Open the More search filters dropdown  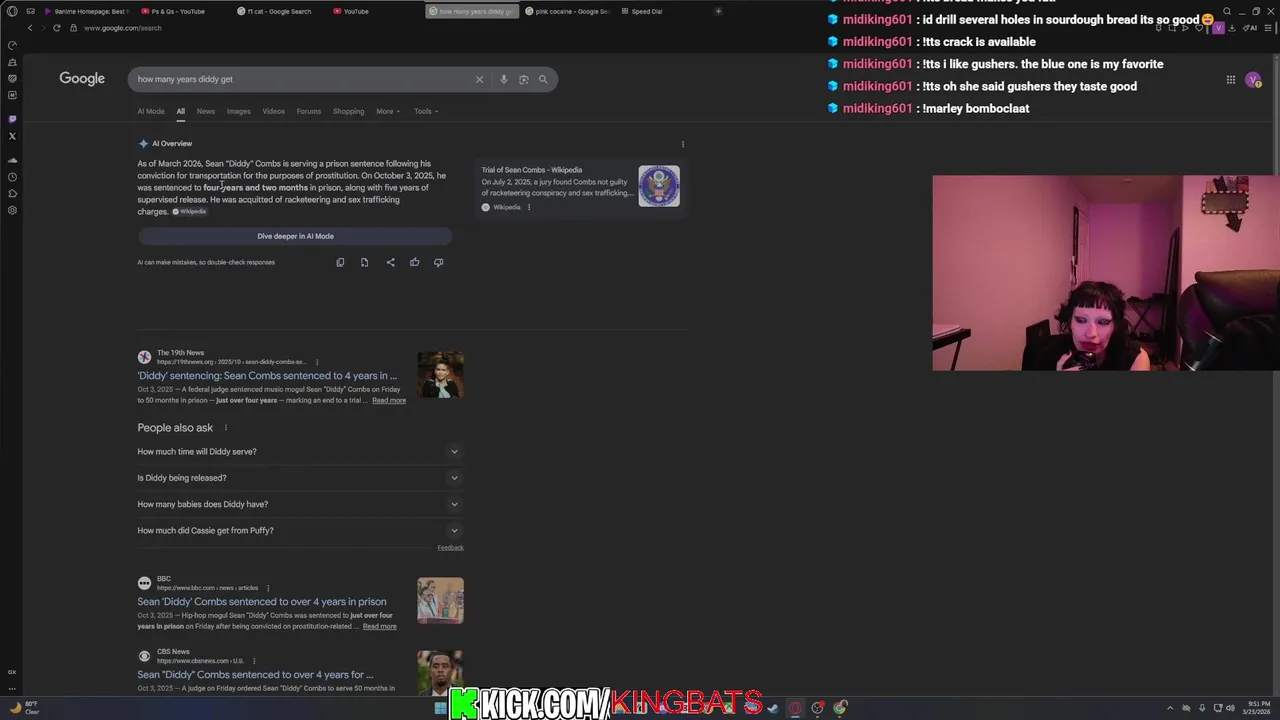388,111
